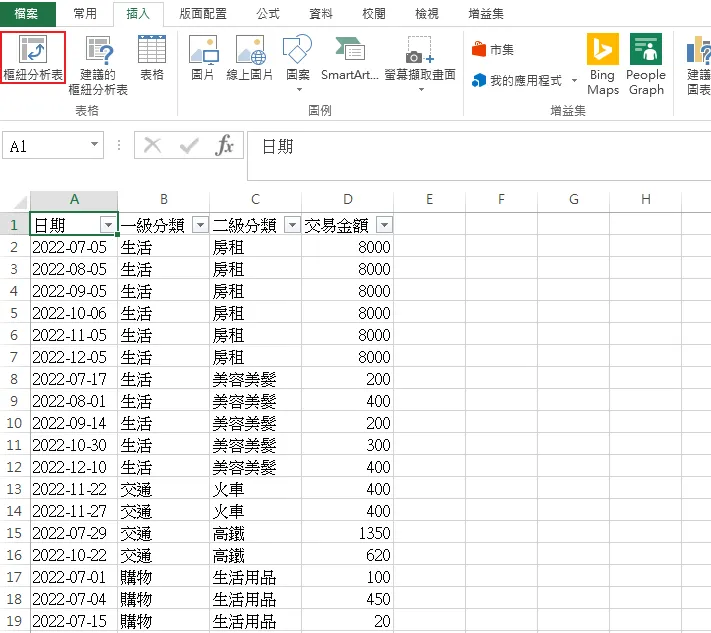Insert Online Pictures (線上圖片)
Image resolution: width=711 pixels, height=633 pixels.
point(250,58)
